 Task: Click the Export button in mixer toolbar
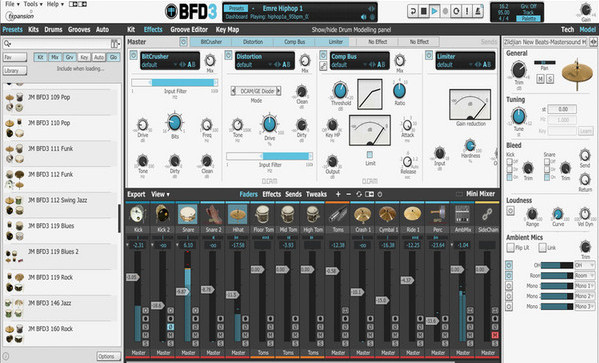coord(136,194)
